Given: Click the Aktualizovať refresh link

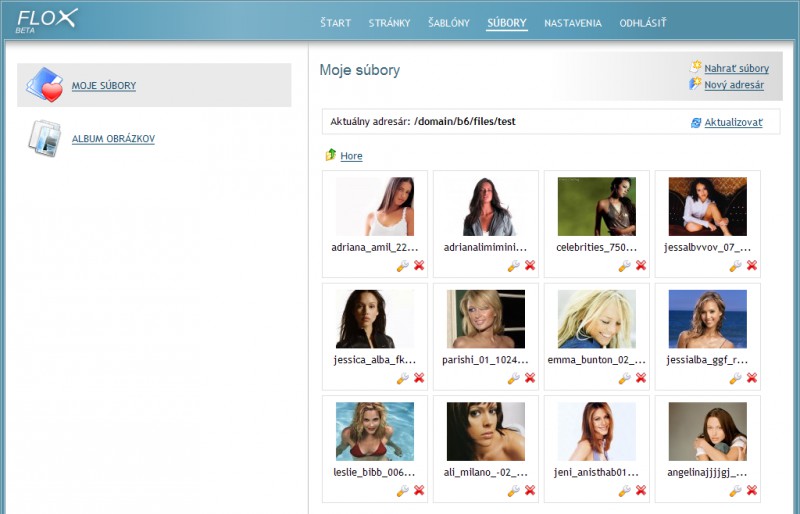Looking at the screenshot, I should coord(733,123).
